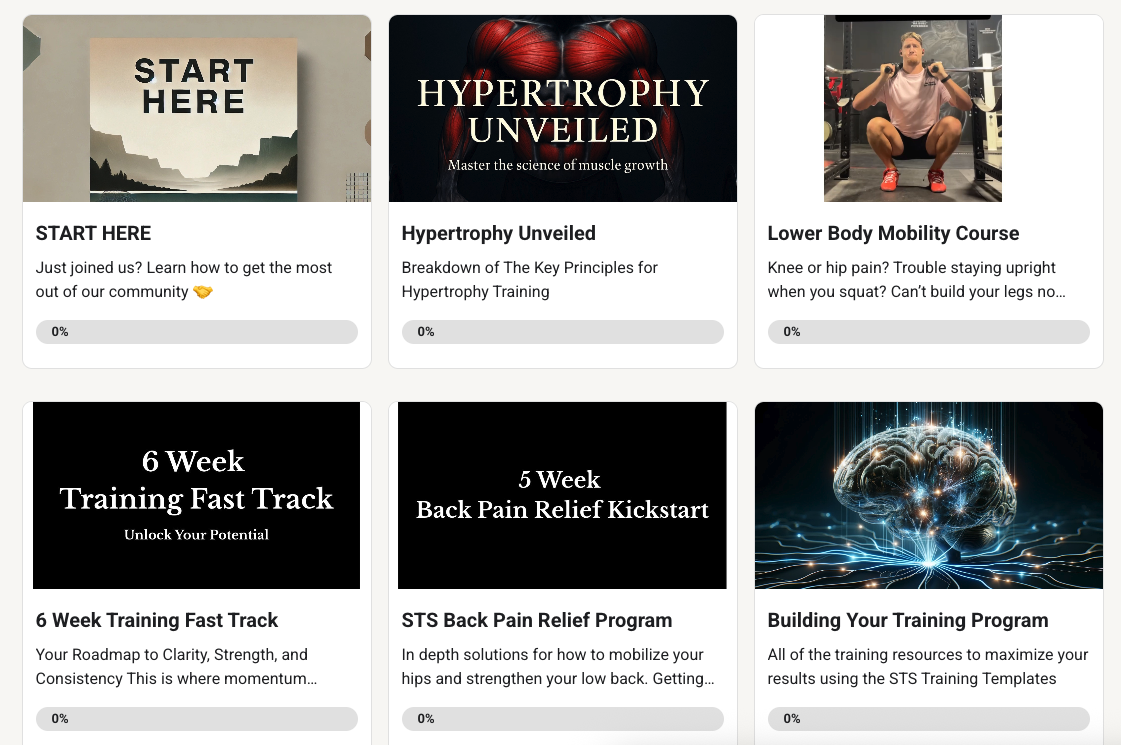Click the START HERE progress bar
The image size is (1121, 745).
pos(197,332)
